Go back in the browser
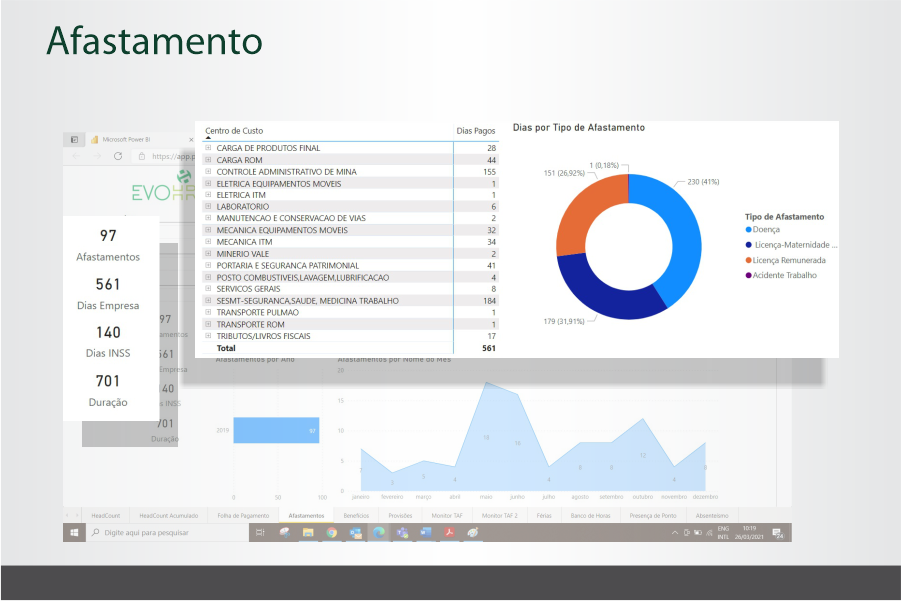Screen dimensions: 901x601 (x=76, y=156)
